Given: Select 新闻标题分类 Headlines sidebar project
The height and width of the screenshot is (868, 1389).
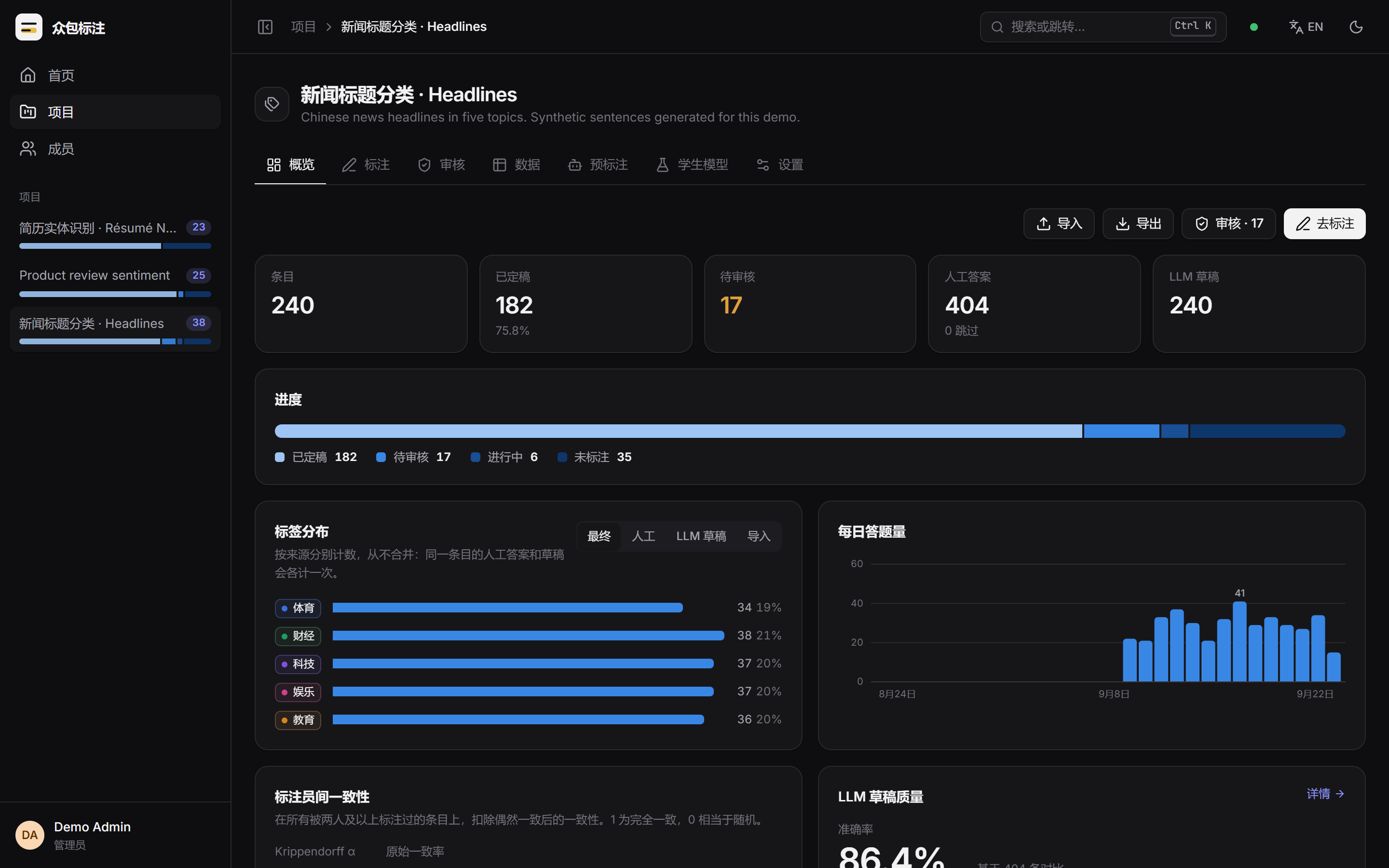Looking at the screenshot, I should click(115, 329).
